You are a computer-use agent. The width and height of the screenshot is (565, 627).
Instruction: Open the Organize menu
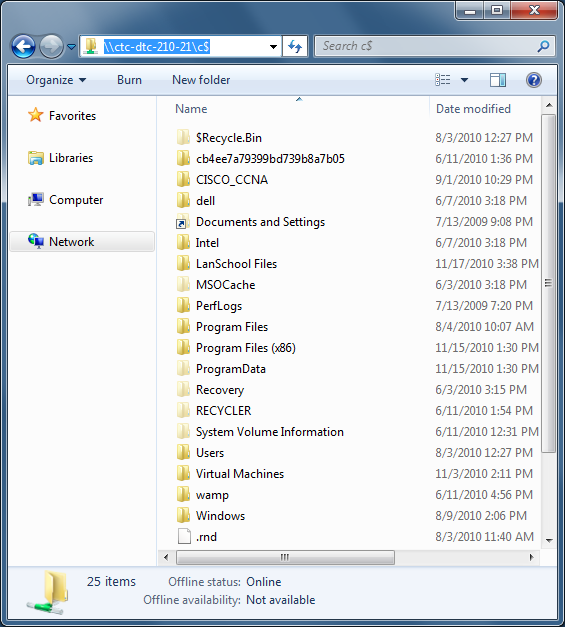(56, 80)
